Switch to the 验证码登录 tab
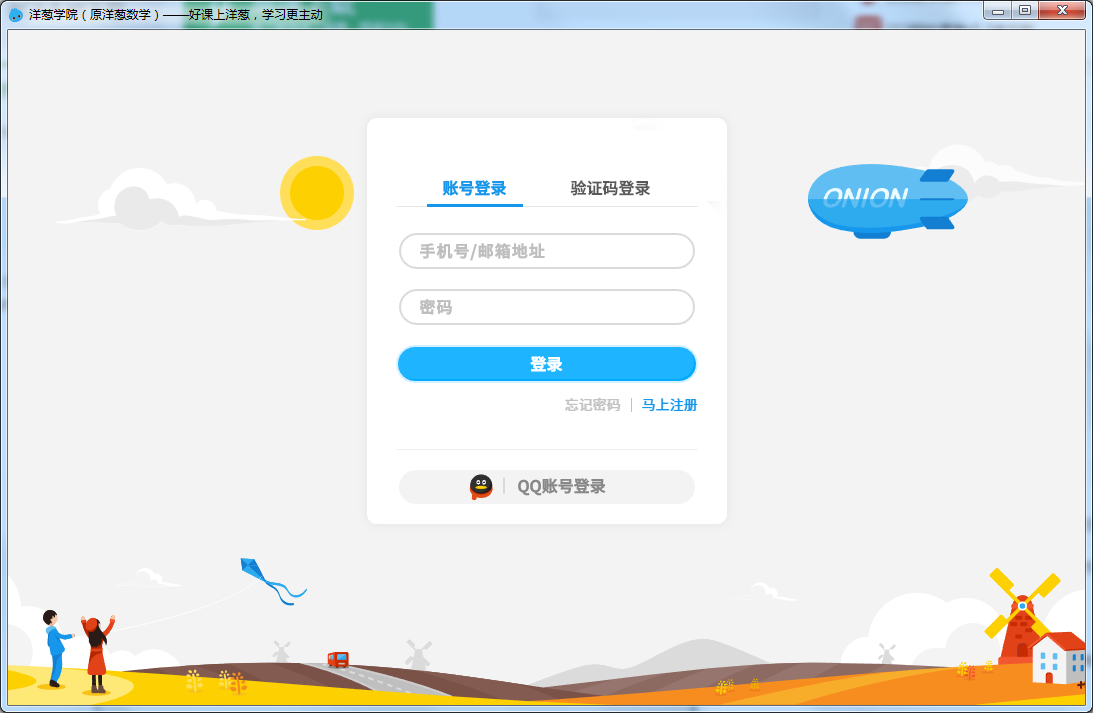This screenshot has height=713, width=1093. (x=612, y=188)
